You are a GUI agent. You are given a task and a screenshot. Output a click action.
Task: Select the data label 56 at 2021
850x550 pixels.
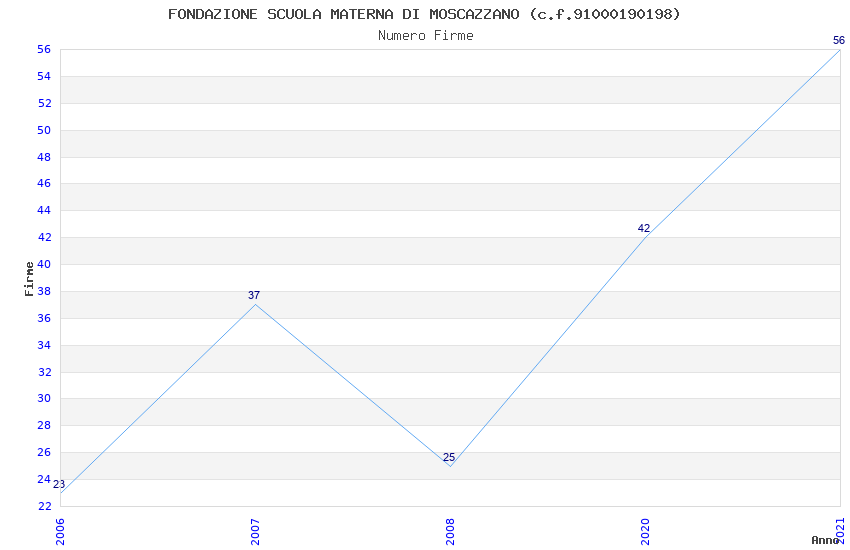tap(839, 40)
